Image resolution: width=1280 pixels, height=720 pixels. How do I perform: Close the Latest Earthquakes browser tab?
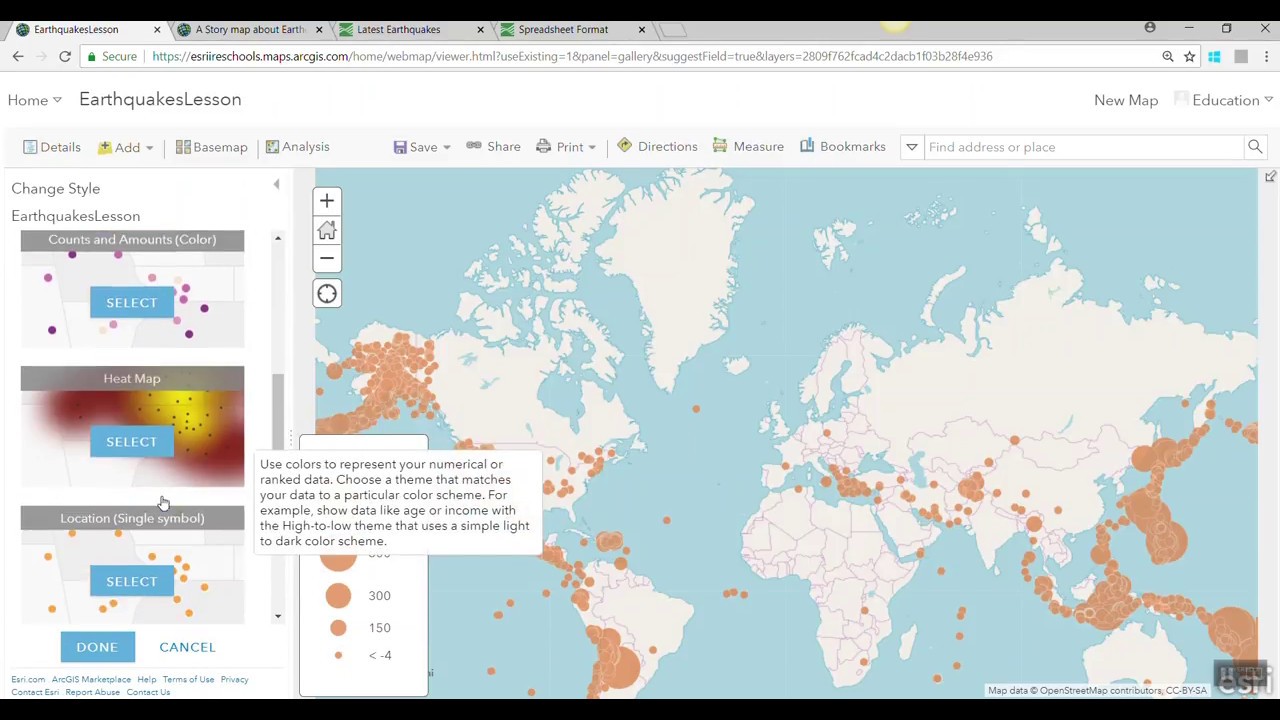pos(480,29)
